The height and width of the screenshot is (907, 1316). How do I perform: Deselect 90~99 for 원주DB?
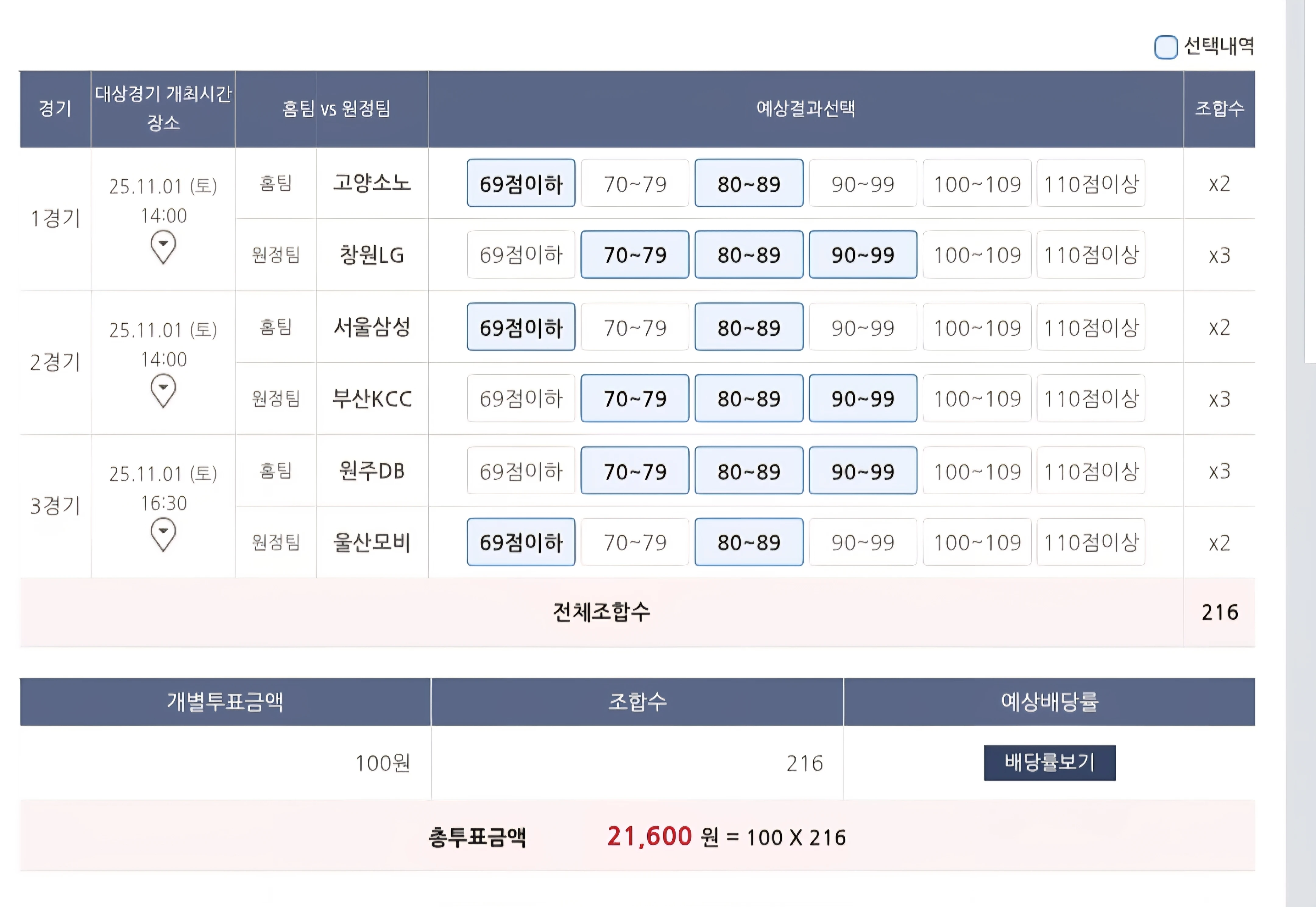(863, 471)
